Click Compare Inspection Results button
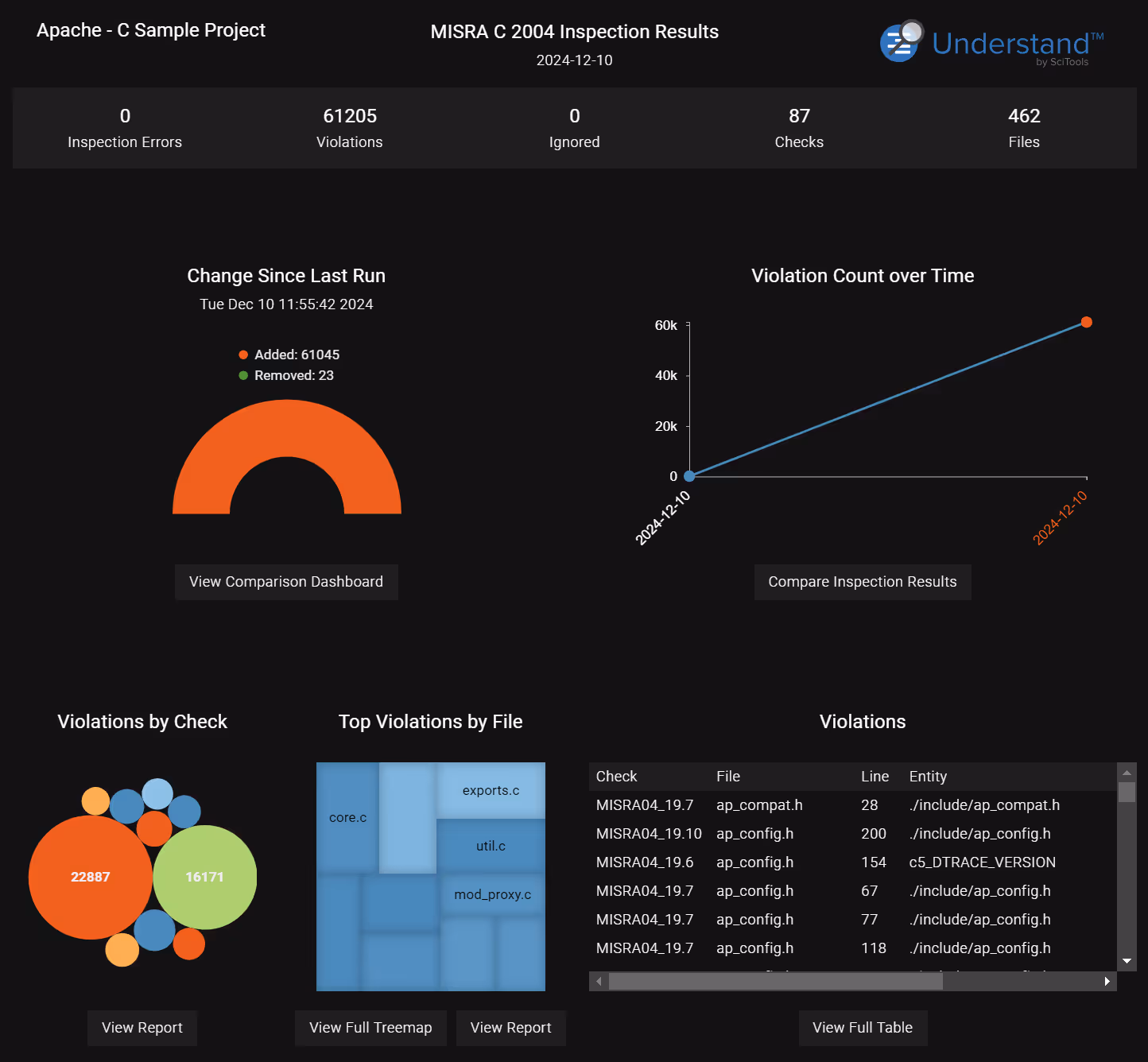This screenshot has height=1062, width=1148. pos(863,582)
